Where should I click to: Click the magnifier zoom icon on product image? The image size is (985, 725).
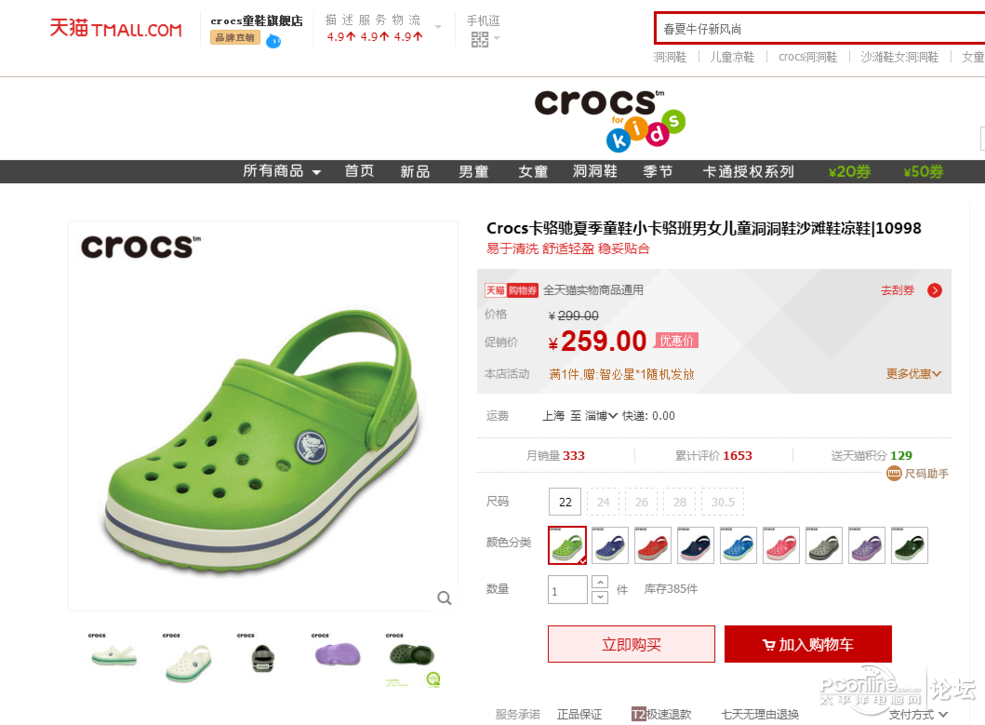point(444,598)
